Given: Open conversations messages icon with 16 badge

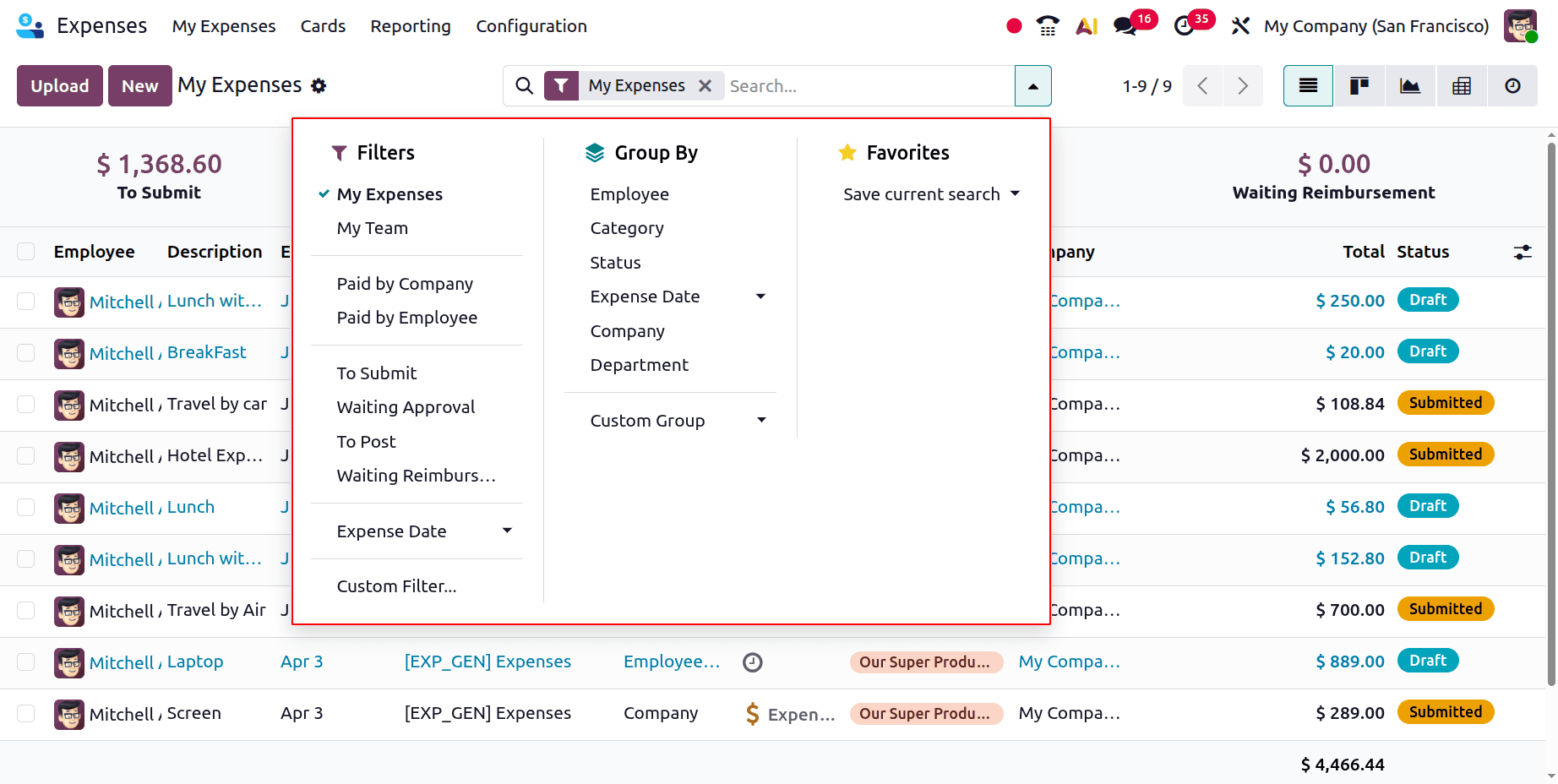Looking at the screenshot, I should coord(1125,26).
